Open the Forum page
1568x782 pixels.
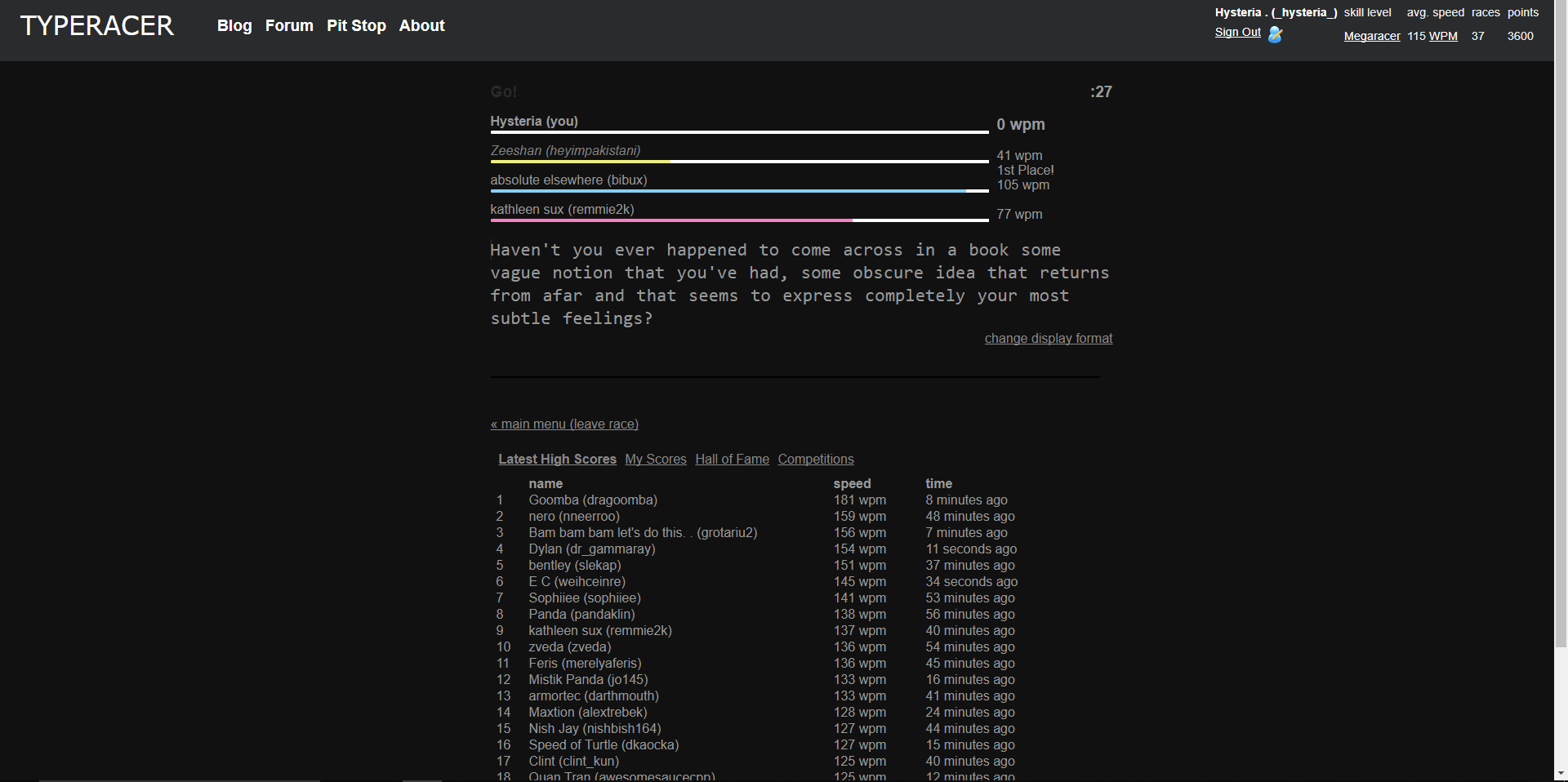(288, 25)
